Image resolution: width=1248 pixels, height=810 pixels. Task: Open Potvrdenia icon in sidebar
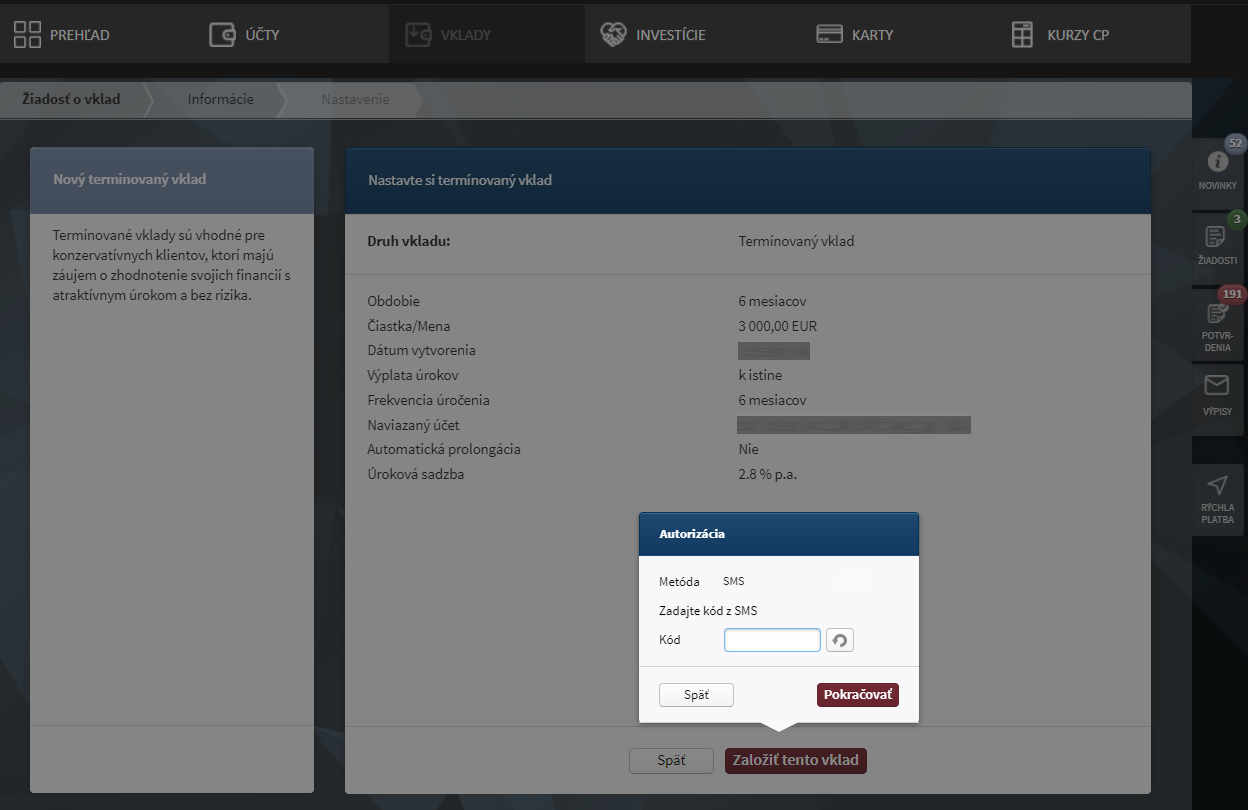[1217, 313]
